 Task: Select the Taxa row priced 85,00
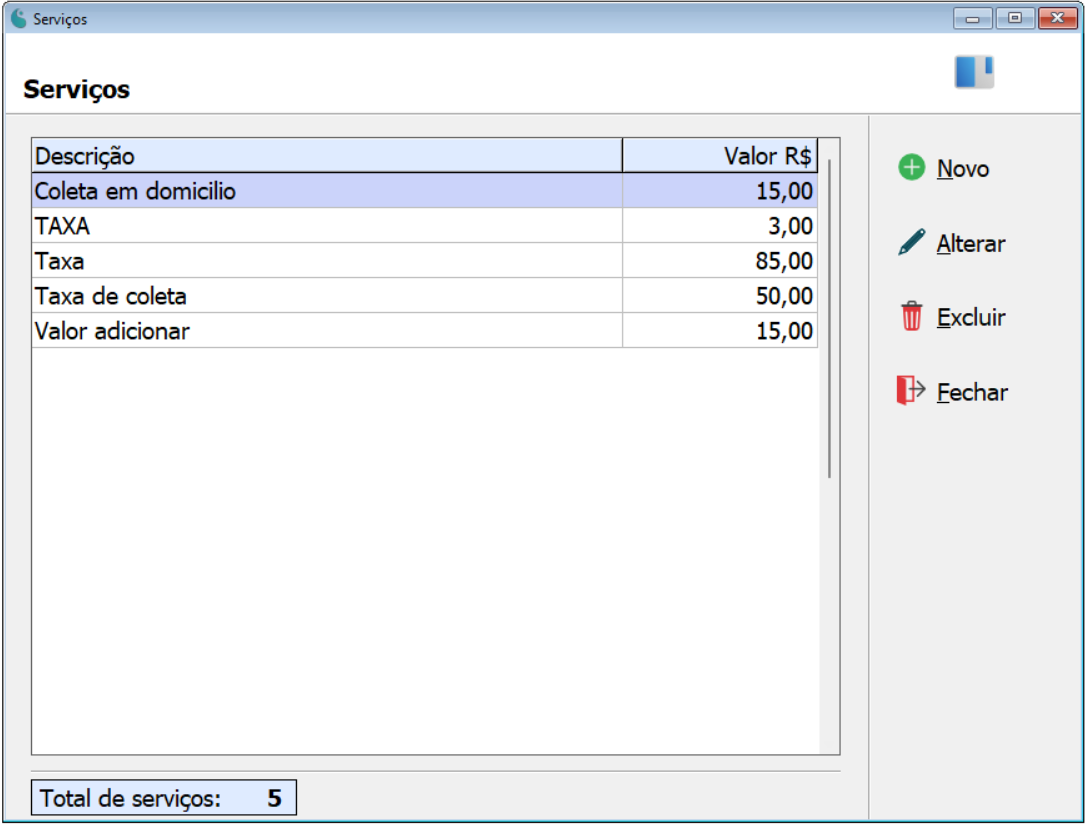[x=425, y=260]
